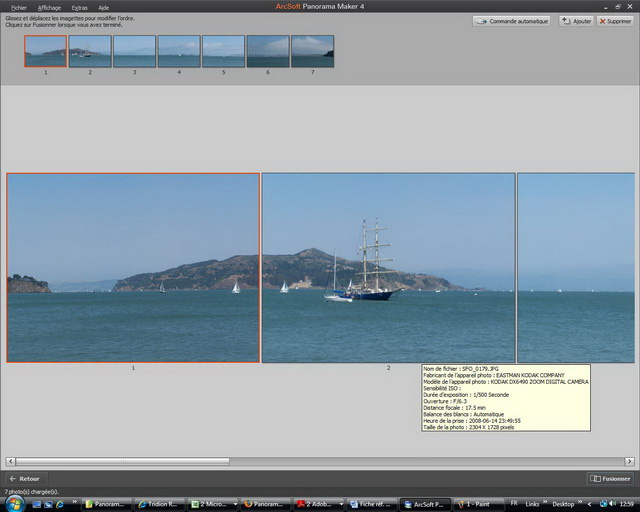The image size is (640, 512).
Task: Select thumbnail 1 in the filmstrip
Action: [45, 51]
